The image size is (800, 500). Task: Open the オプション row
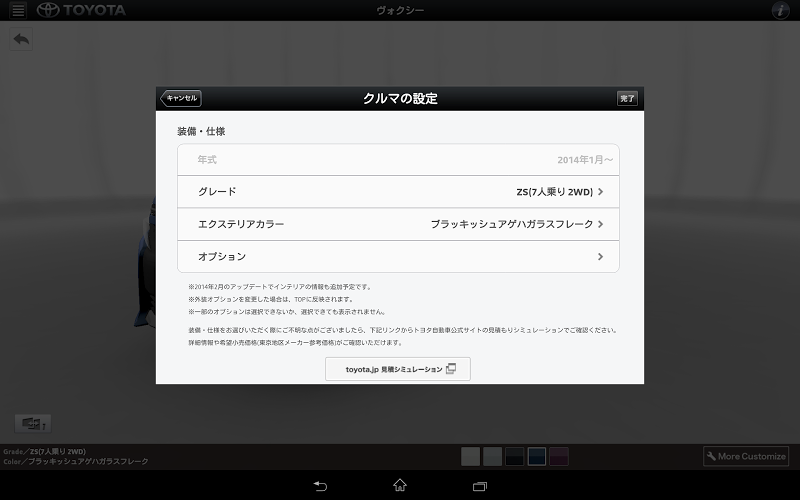[398, 257]
